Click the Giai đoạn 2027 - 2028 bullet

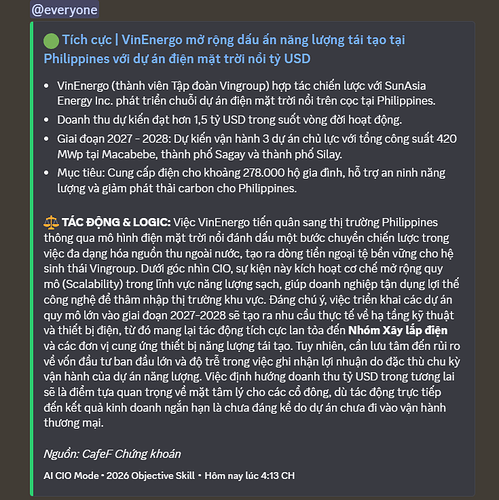(x=257, y=146)
